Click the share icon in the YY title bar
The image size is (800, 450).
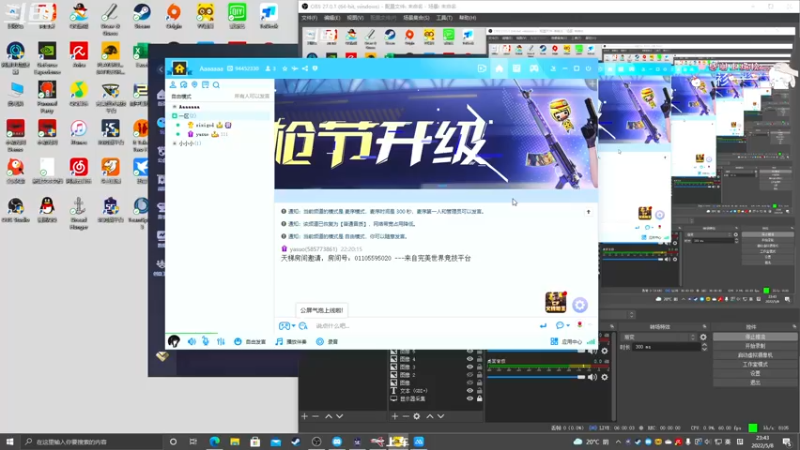(305, 68)
